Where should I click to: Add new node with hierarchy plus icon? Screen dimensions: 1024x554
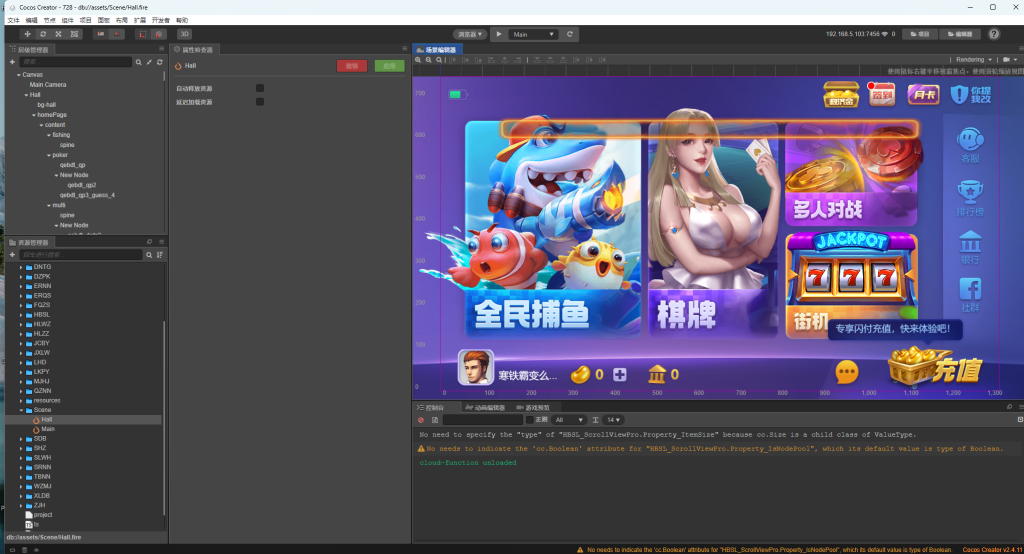[x=12, y=62]
